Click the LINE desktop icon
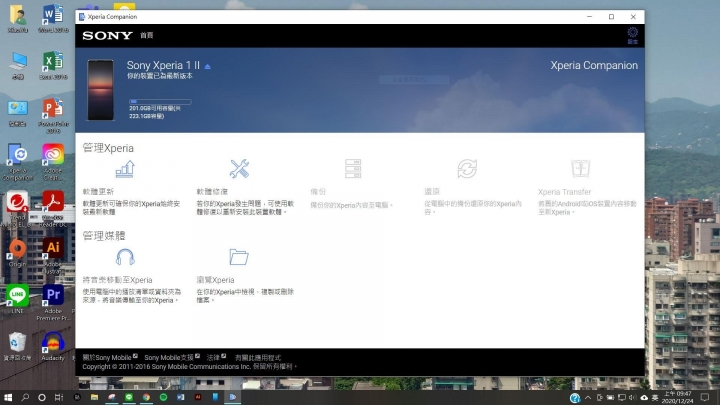This screenshot has height=405, width=720. tap(17, 299)
